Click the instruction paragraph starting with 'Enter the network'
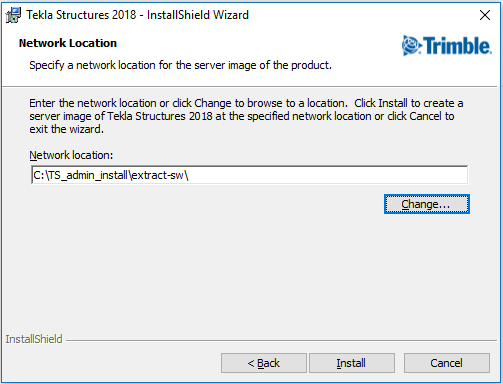 click(x=246, y=116)
